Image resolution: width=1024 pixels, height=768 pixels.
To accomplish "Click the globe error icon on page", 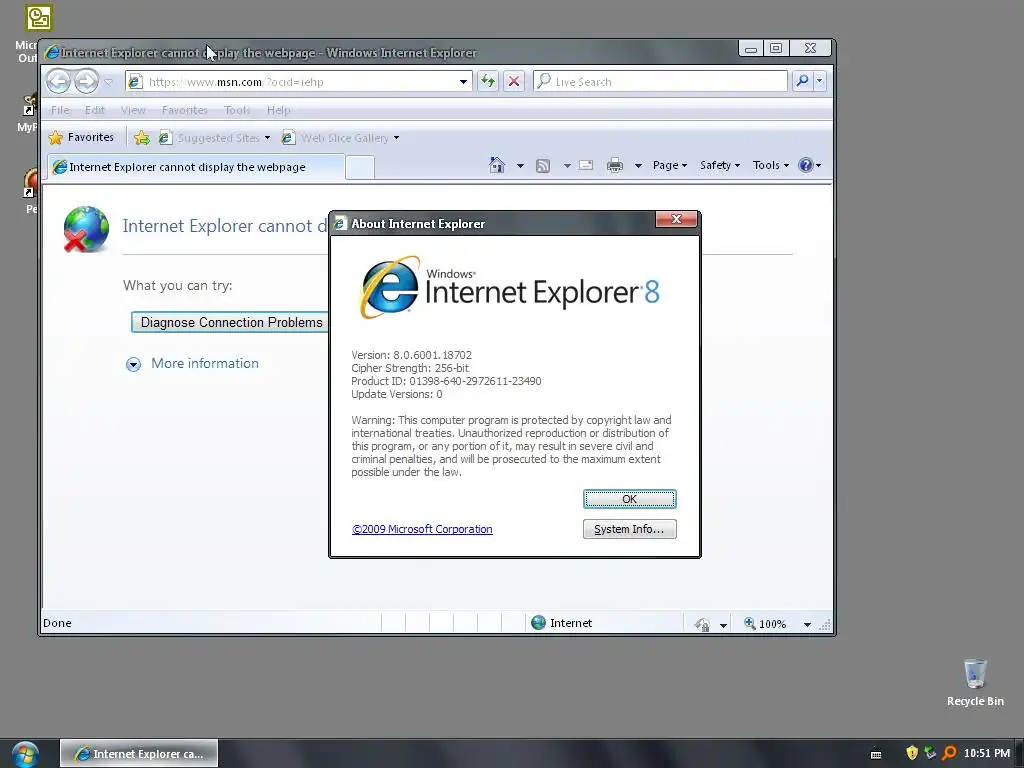I will (86, 229).
